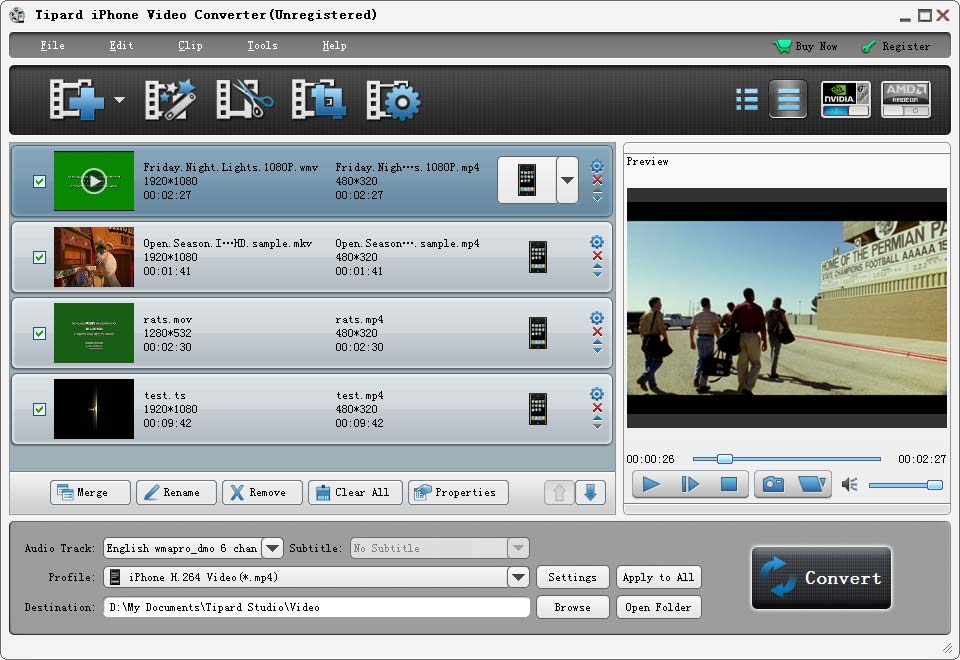Select the test.ts thumbnail
Viewport: 960px width, 660px height.
click(x=94, y=409)
